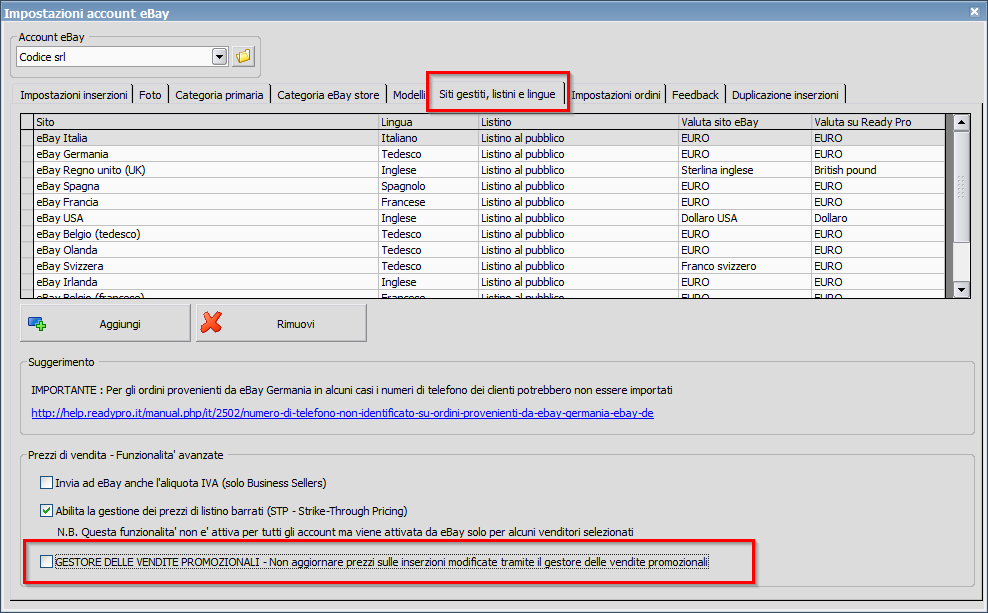This screenshot has height=613, width=988.
Task: Open the Duplicazione inserzioni tab
Action: [785, 95]
